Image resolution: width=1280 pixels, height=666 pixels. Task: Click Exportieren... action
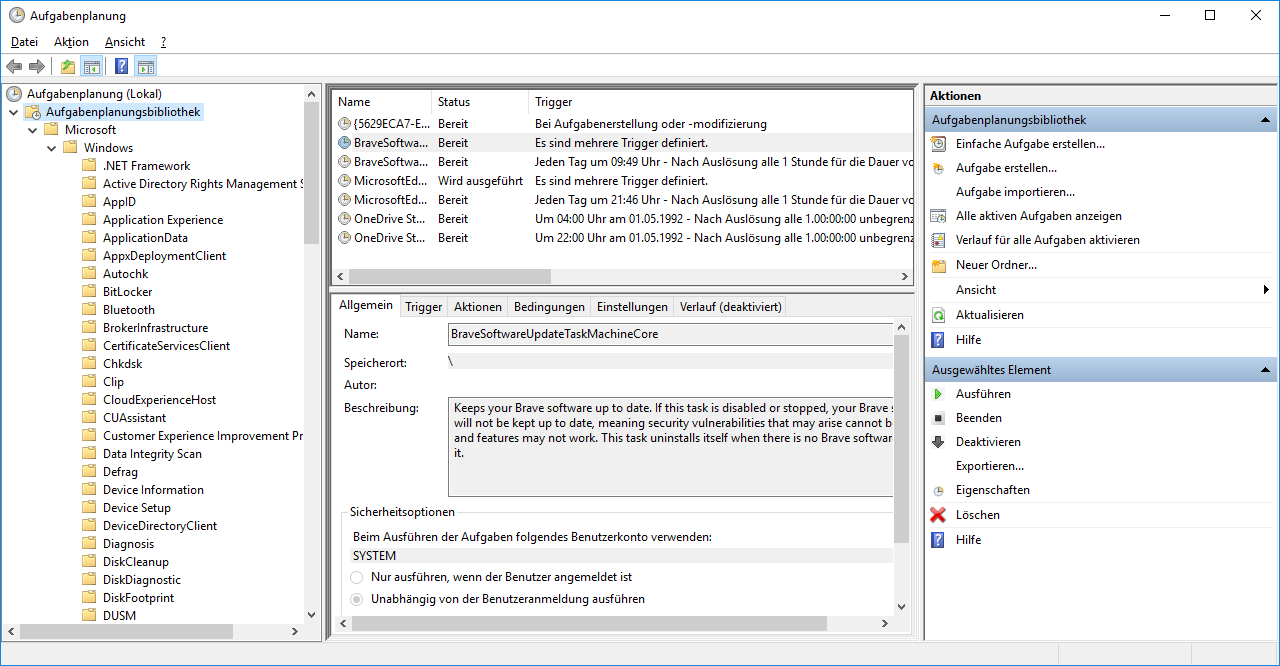(990, 466)
